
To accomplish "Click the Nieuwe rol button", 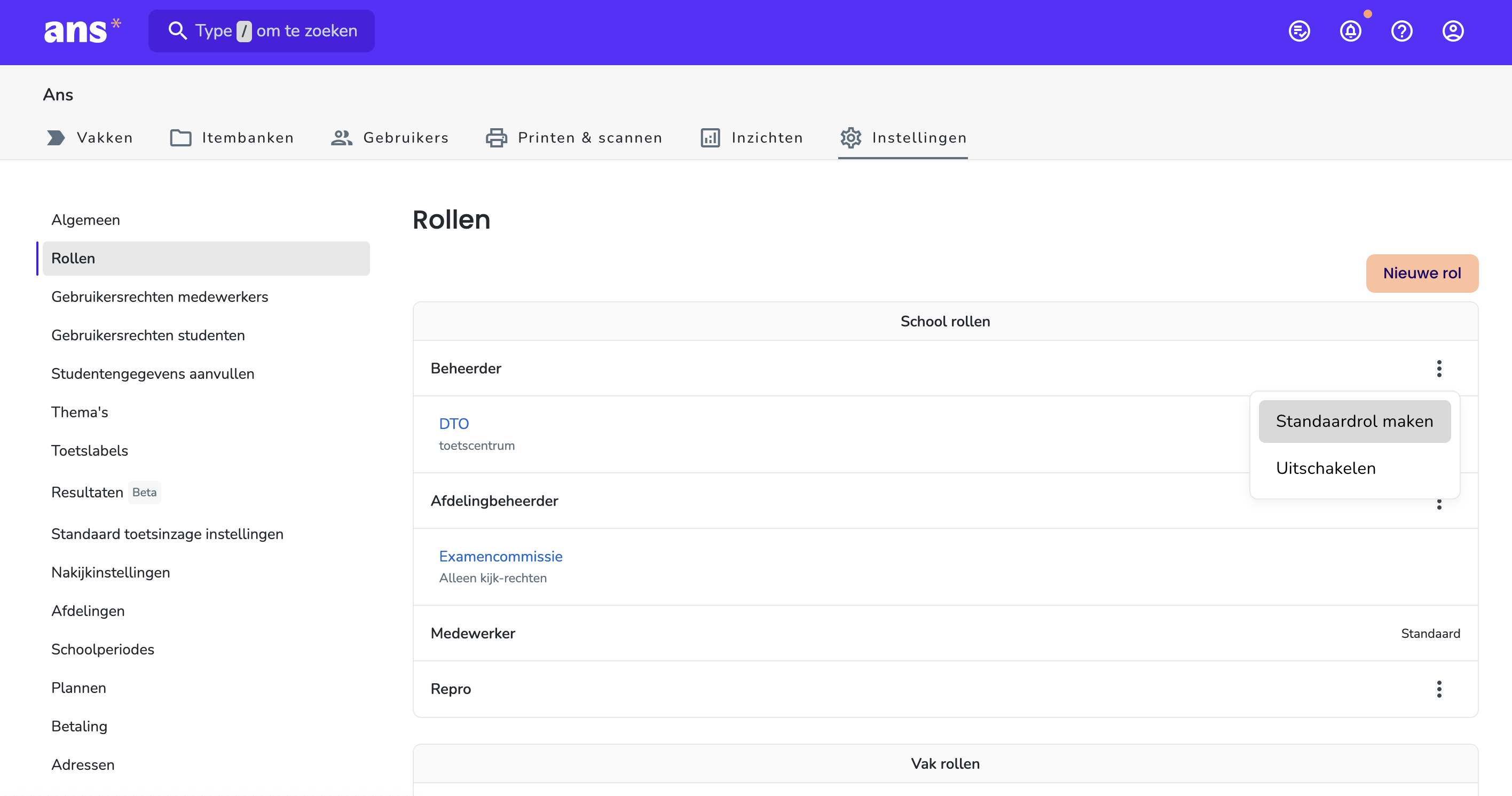I will tap(1422, 273).
